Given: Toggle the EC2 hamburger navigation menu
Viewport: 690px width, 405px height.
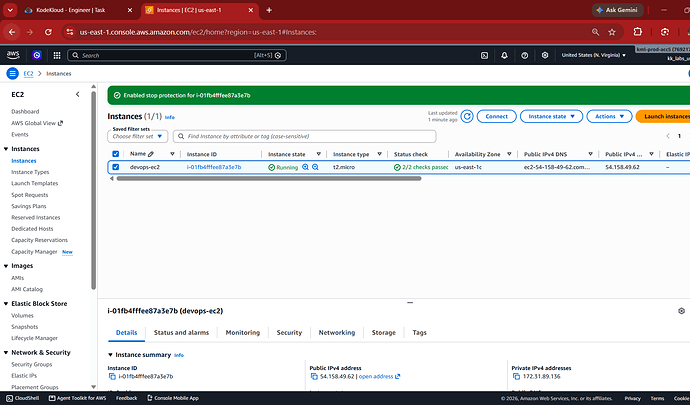Looking at the screenshot, I should [x=12, y=74].
